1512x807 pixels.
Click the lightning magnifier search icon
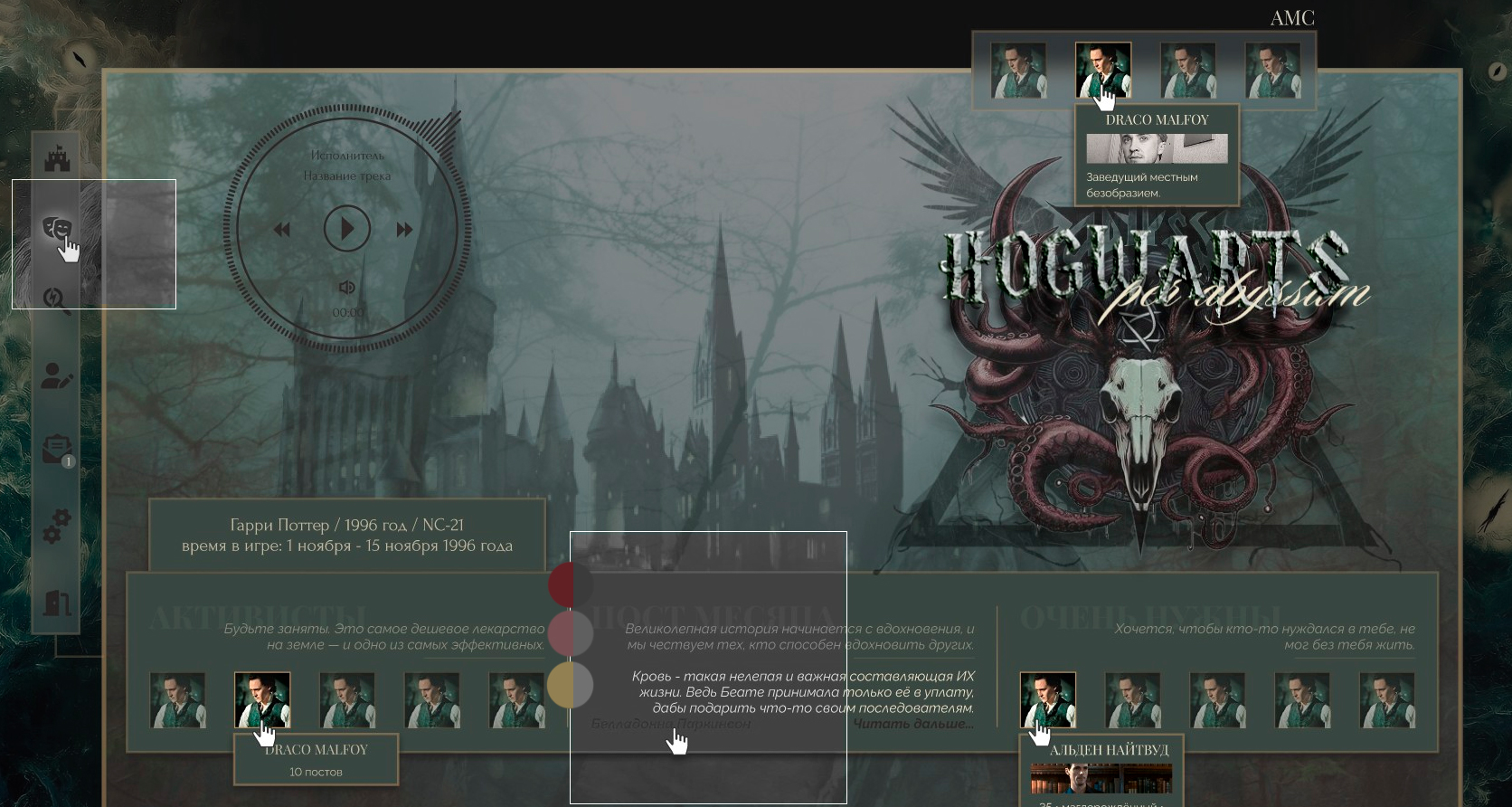(x=56, y=300)
